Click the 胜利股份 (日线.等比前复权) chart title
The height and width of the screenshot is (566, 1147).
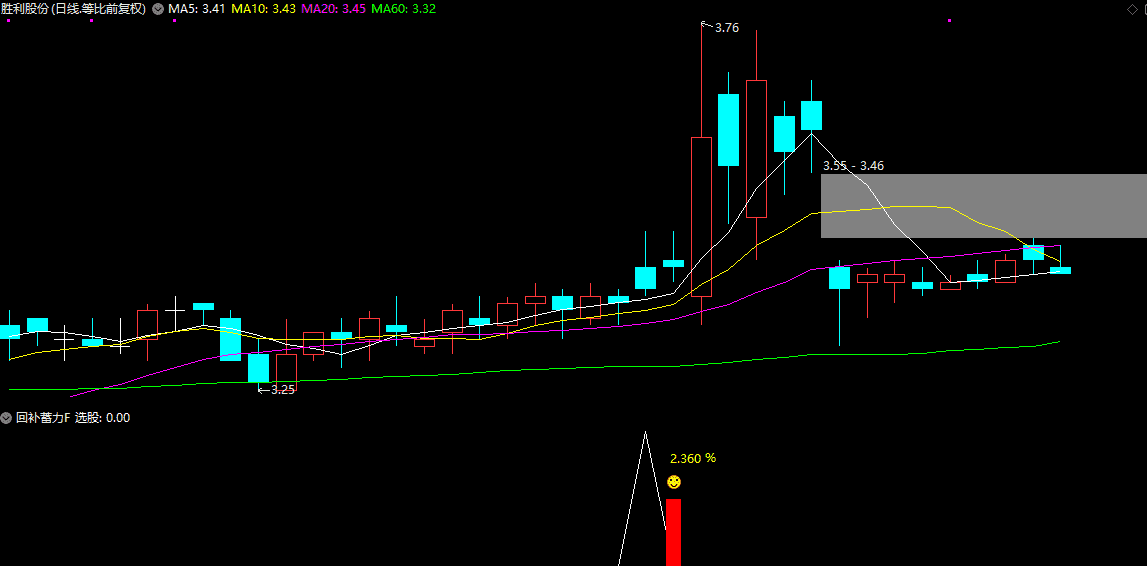point(73,9)
